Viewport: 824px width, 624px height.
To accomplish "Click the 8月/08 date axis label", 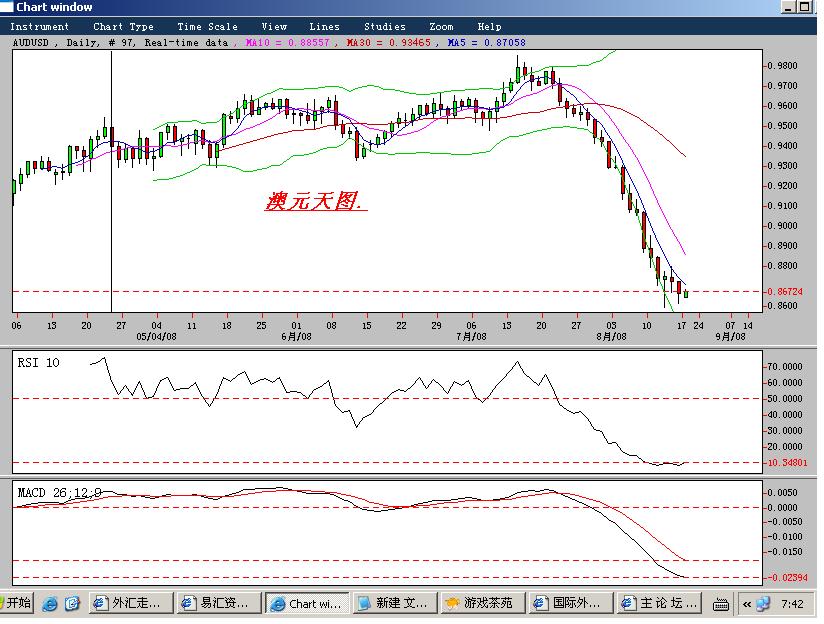I will pos(611,336).
